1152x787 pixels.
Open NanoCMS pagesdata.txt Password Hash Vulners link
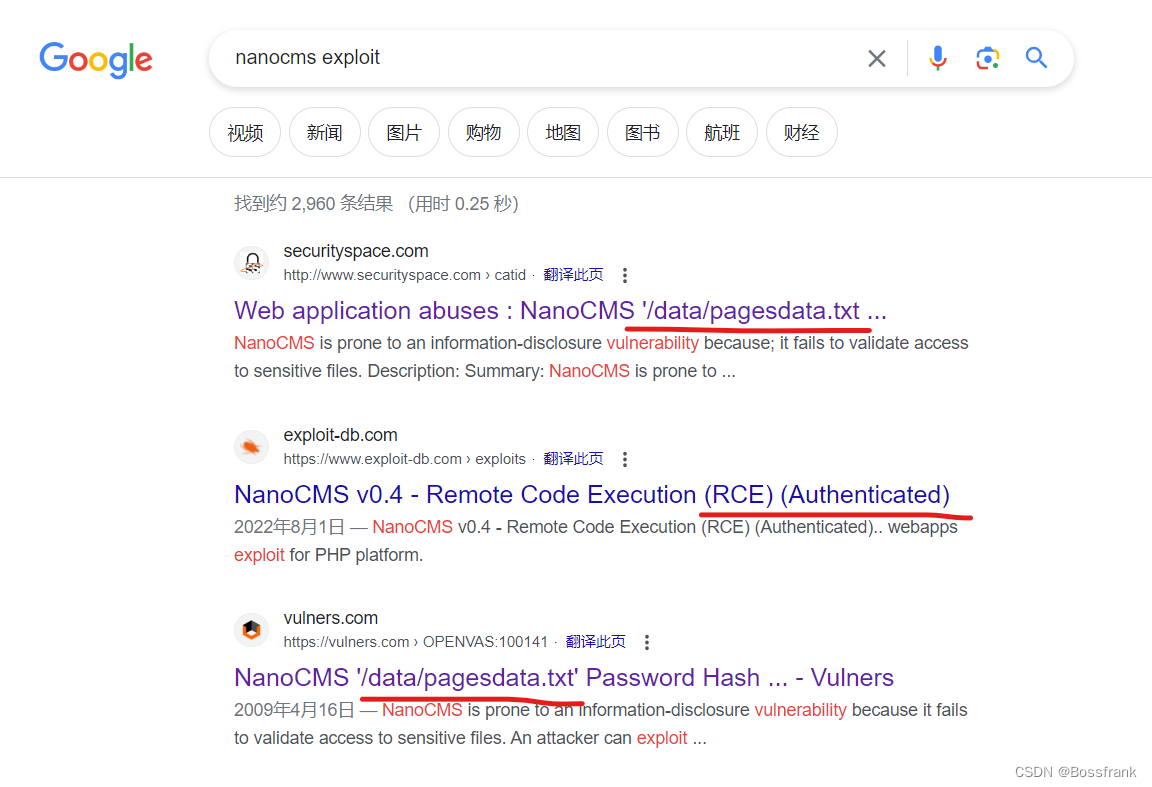pos(564,678)
